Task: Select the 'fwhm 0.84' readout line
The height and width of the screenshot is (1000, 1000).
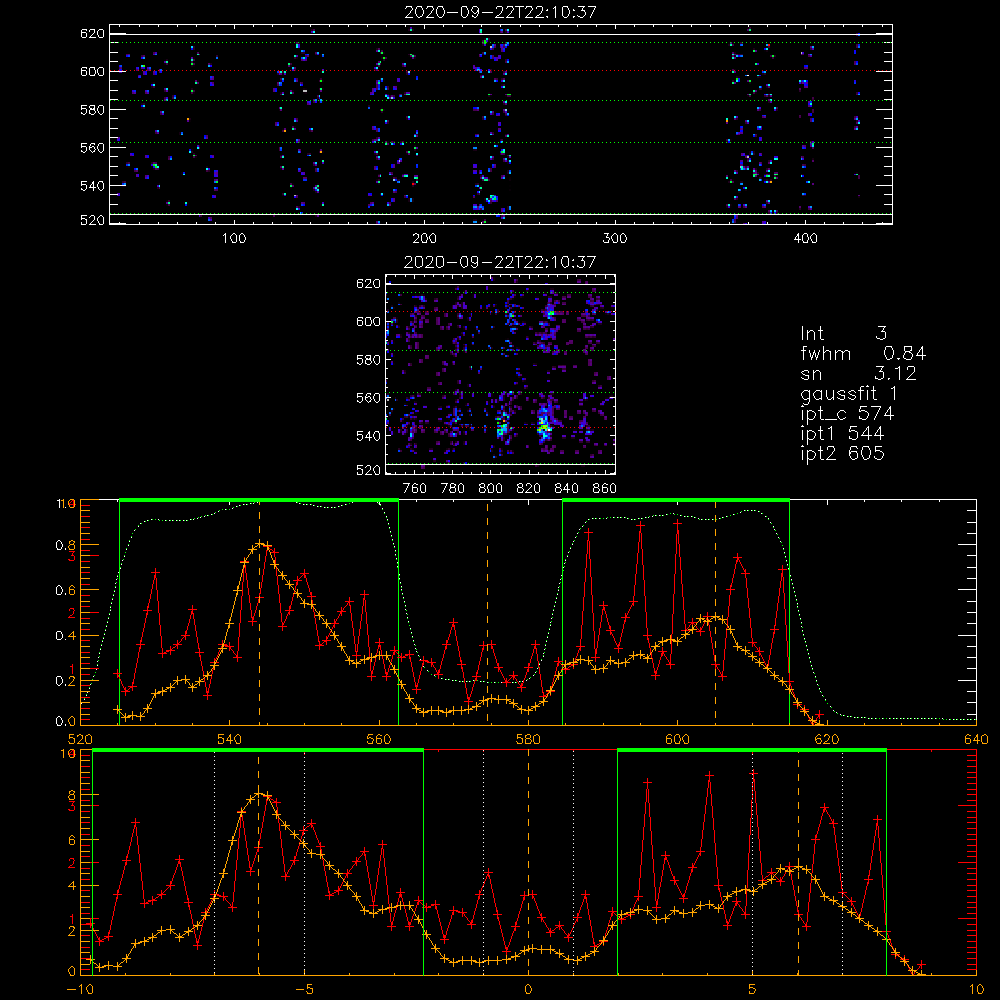Action: 863,353
